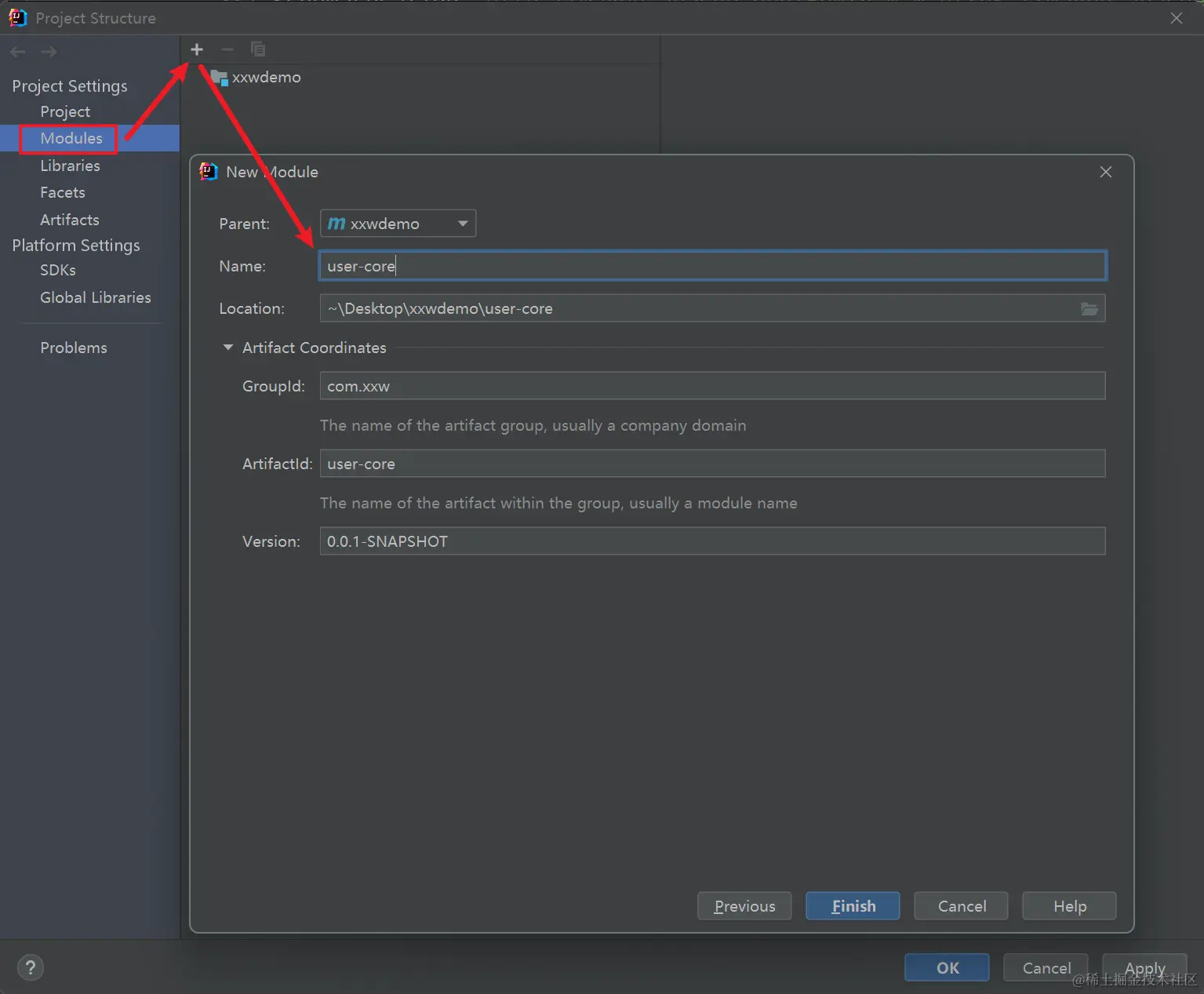Open the Facets settings page
1204x994 pixels.
point(63,192)
